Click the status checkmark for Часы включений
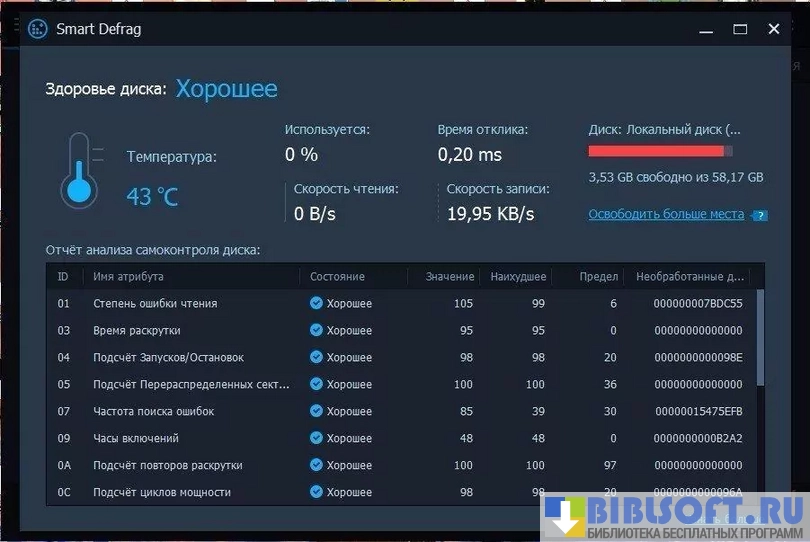The width and height of the screenshot is (810, 542). 316,438
